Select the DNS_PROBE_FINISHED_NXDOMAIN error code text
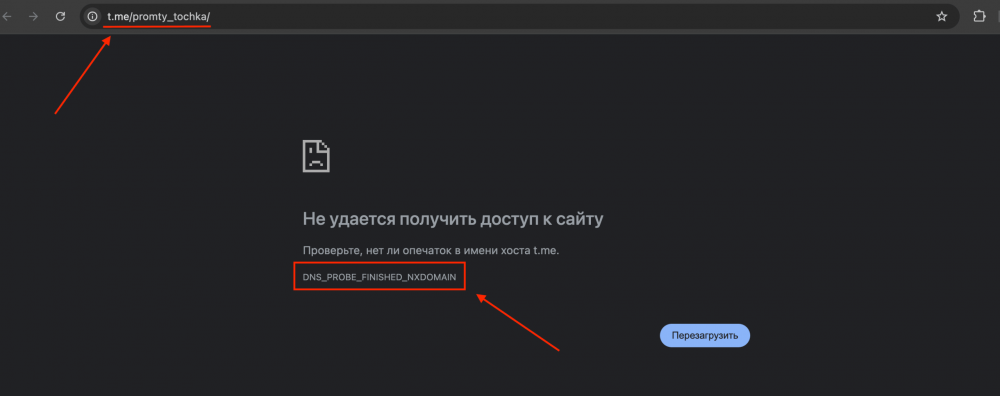This screenshot has width=1000, height=396. click(379, 278)
